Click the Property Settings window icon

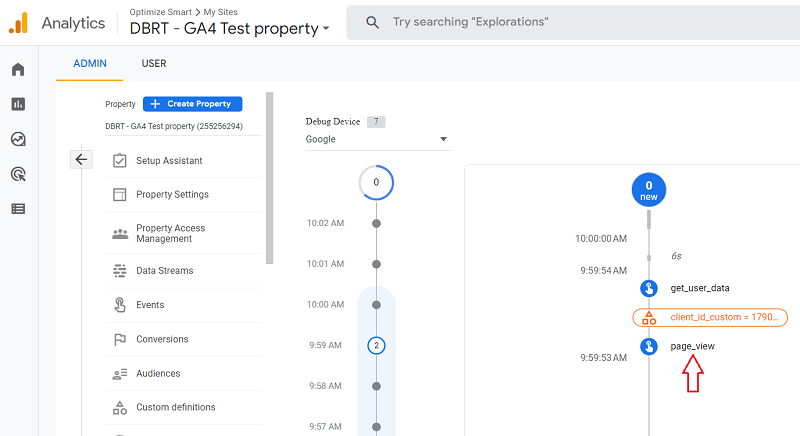click(x=120, y=195)
